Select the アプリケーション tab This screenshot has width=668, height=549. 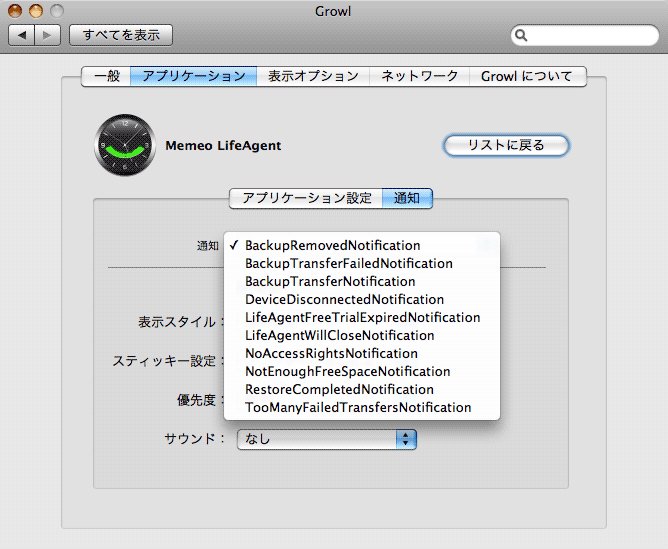[x=193, y=76]
